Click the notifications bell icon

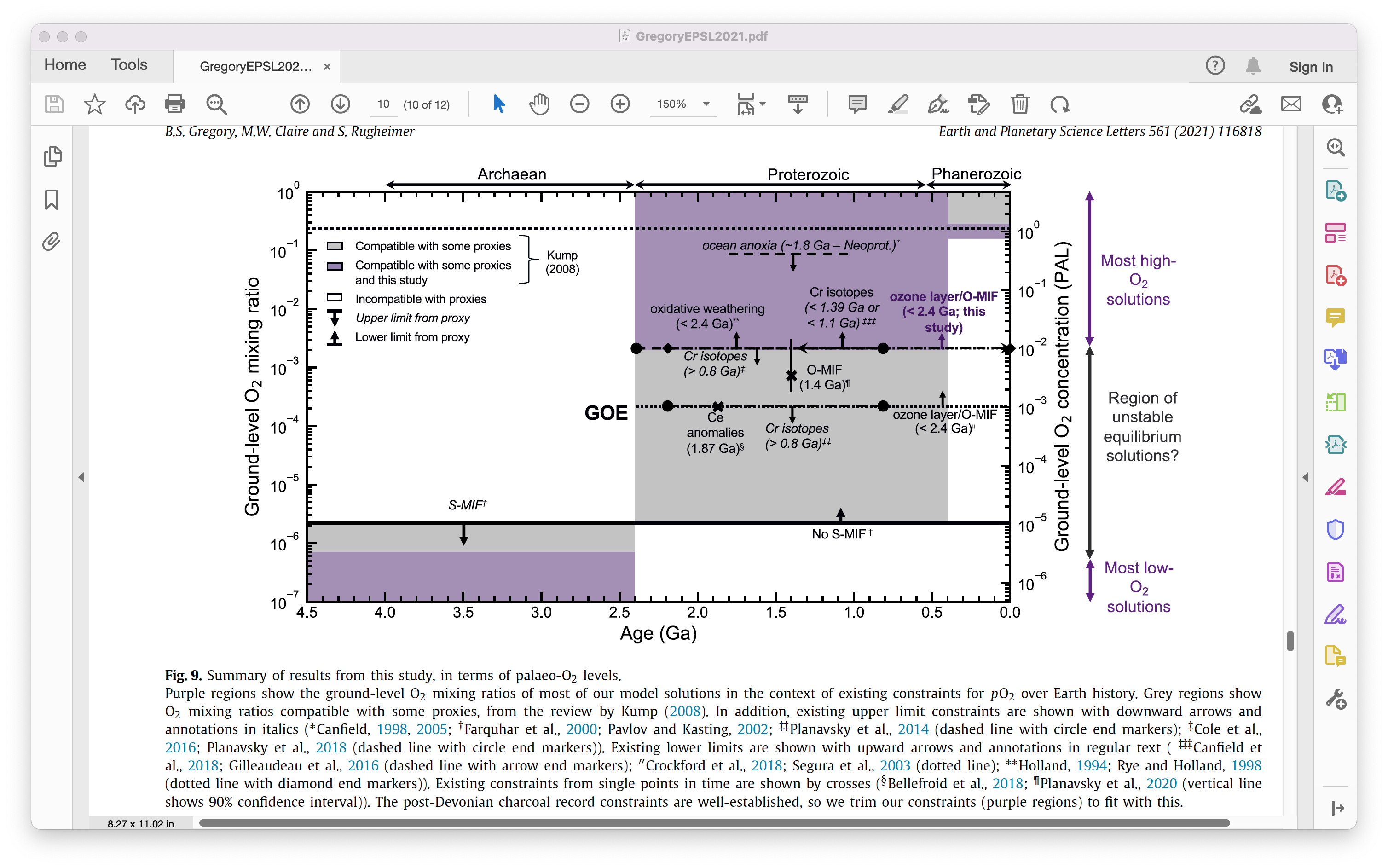(x=1253, y=66)
